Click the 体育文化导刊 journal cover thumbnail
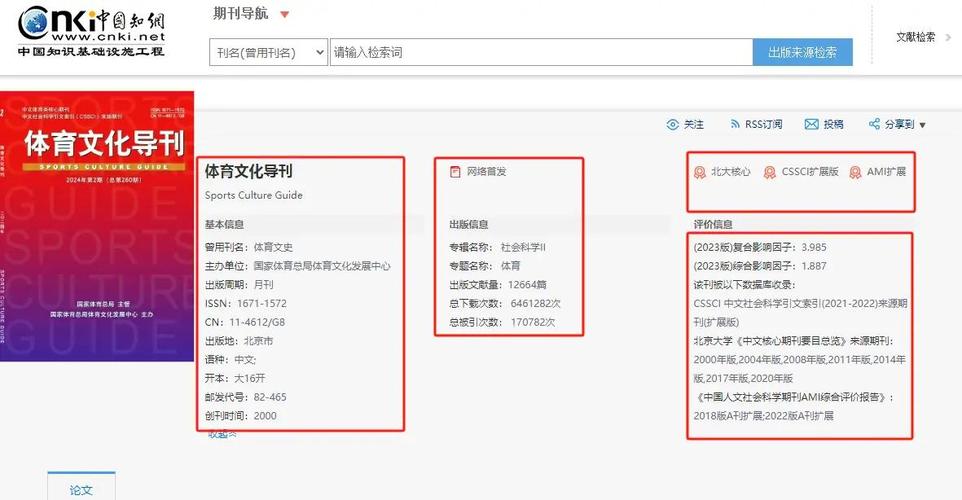962x500 pixels. pyautogui.click(x=97, y=226)
